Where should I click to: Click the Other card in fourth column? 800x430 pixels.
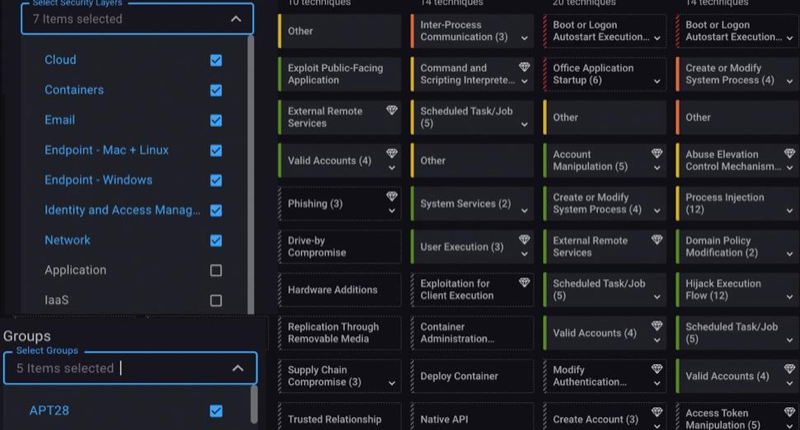738,117
